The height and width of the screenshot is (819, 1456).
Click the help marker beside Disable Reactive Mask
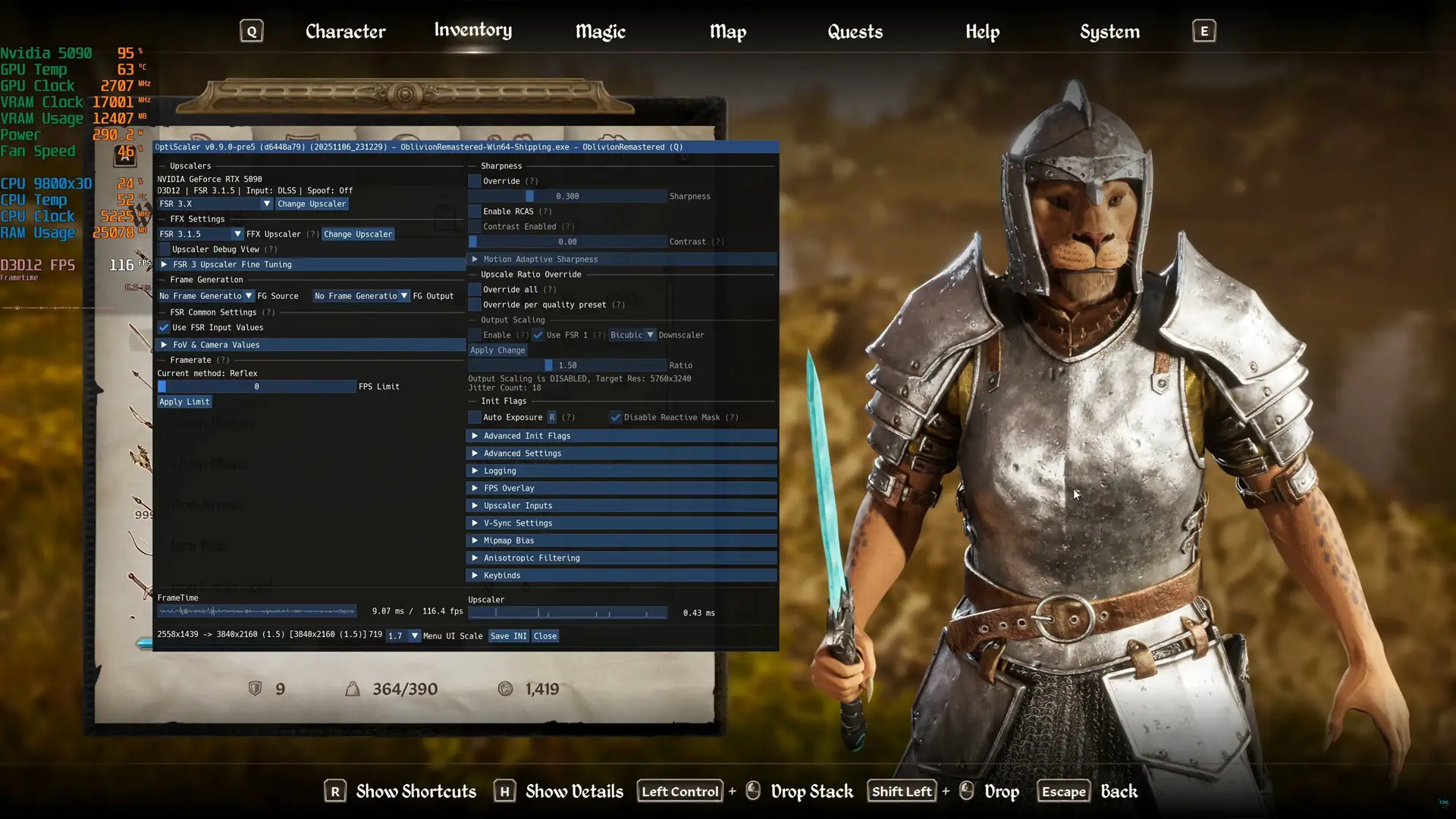[x=732, y=418]
